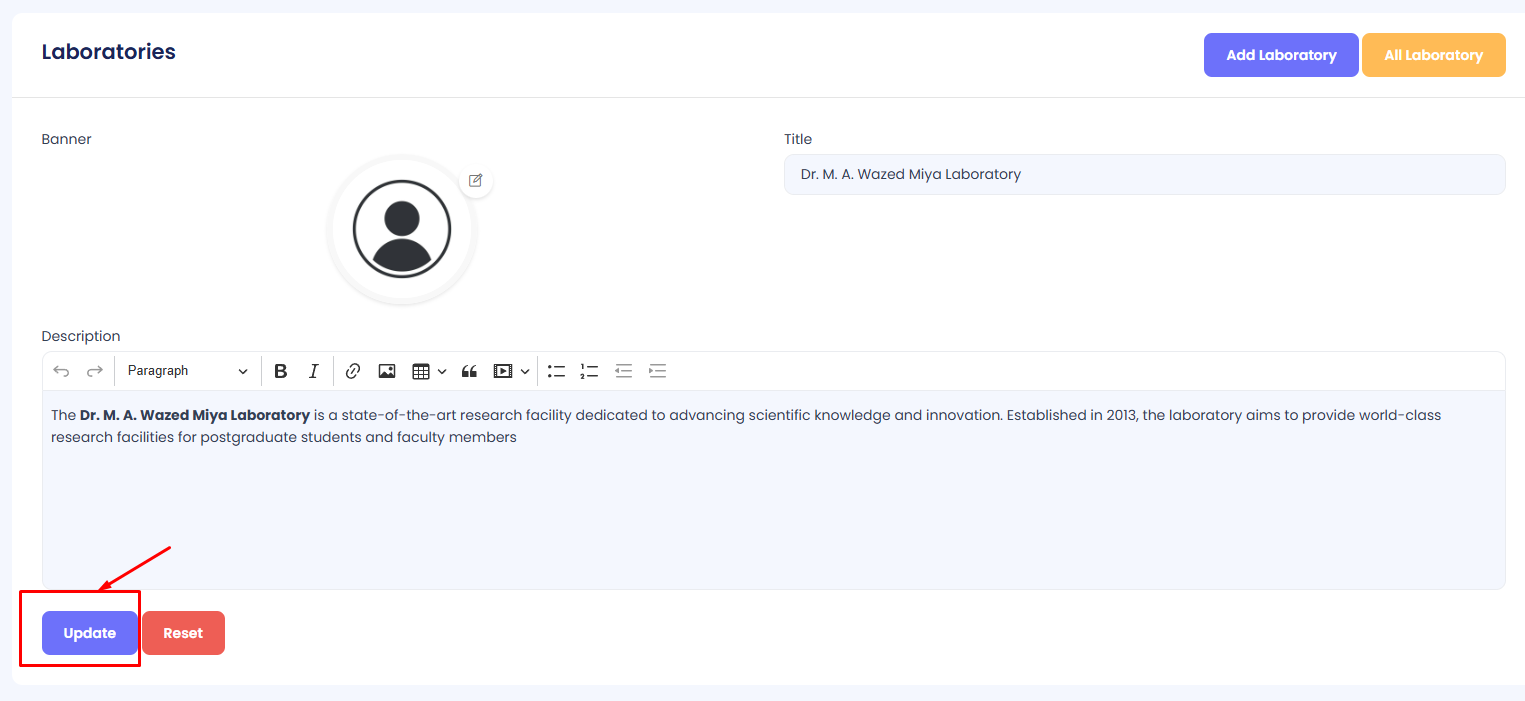Image resolution: width=1525 pixels, height=701 pixels.
Task: Toggle bold formatting in description editor
Action: (x=281, y=371)
